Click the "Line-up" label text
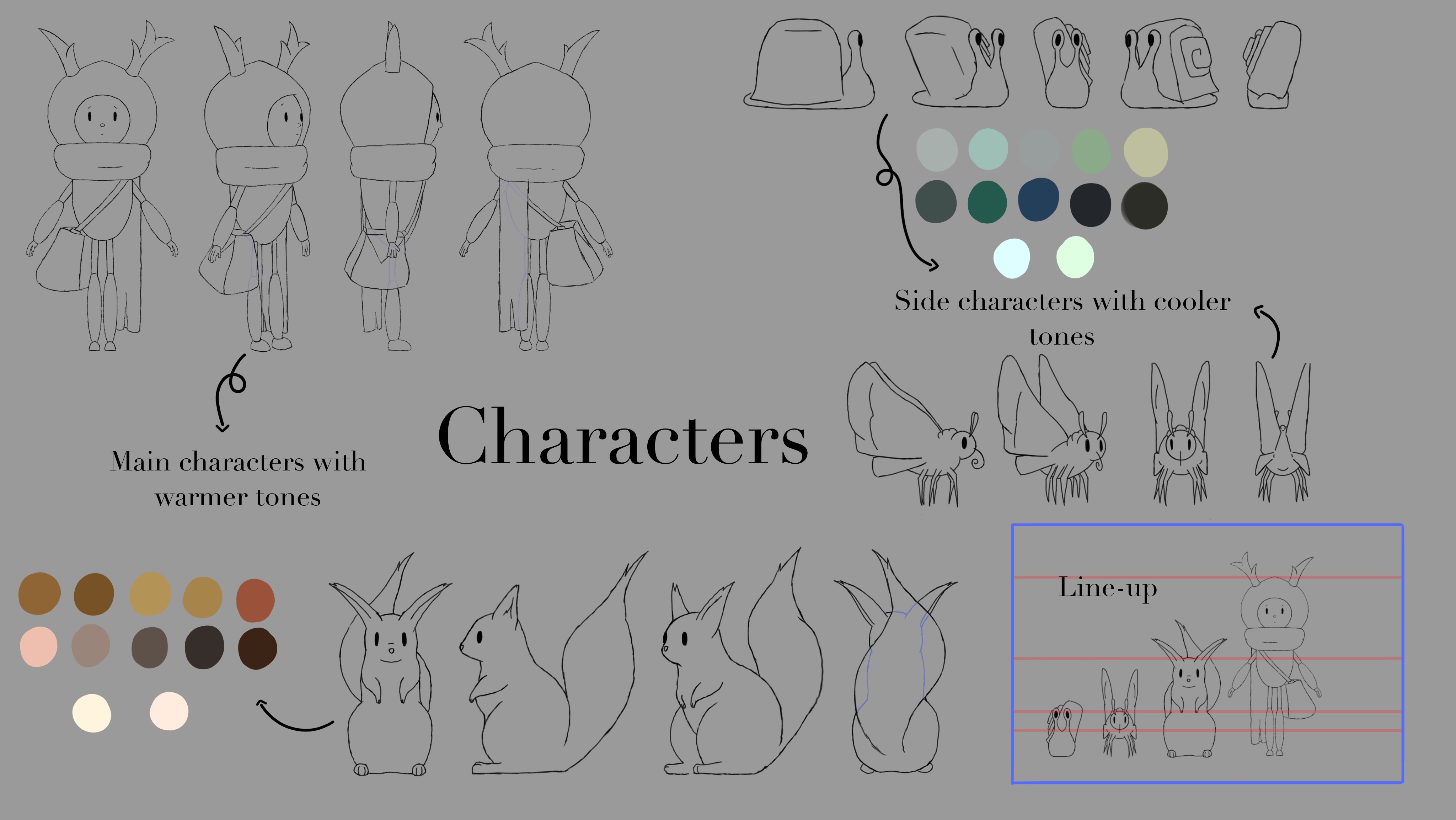Image resolution: width=1456 pixels, height=820 pixels. 1107,588
